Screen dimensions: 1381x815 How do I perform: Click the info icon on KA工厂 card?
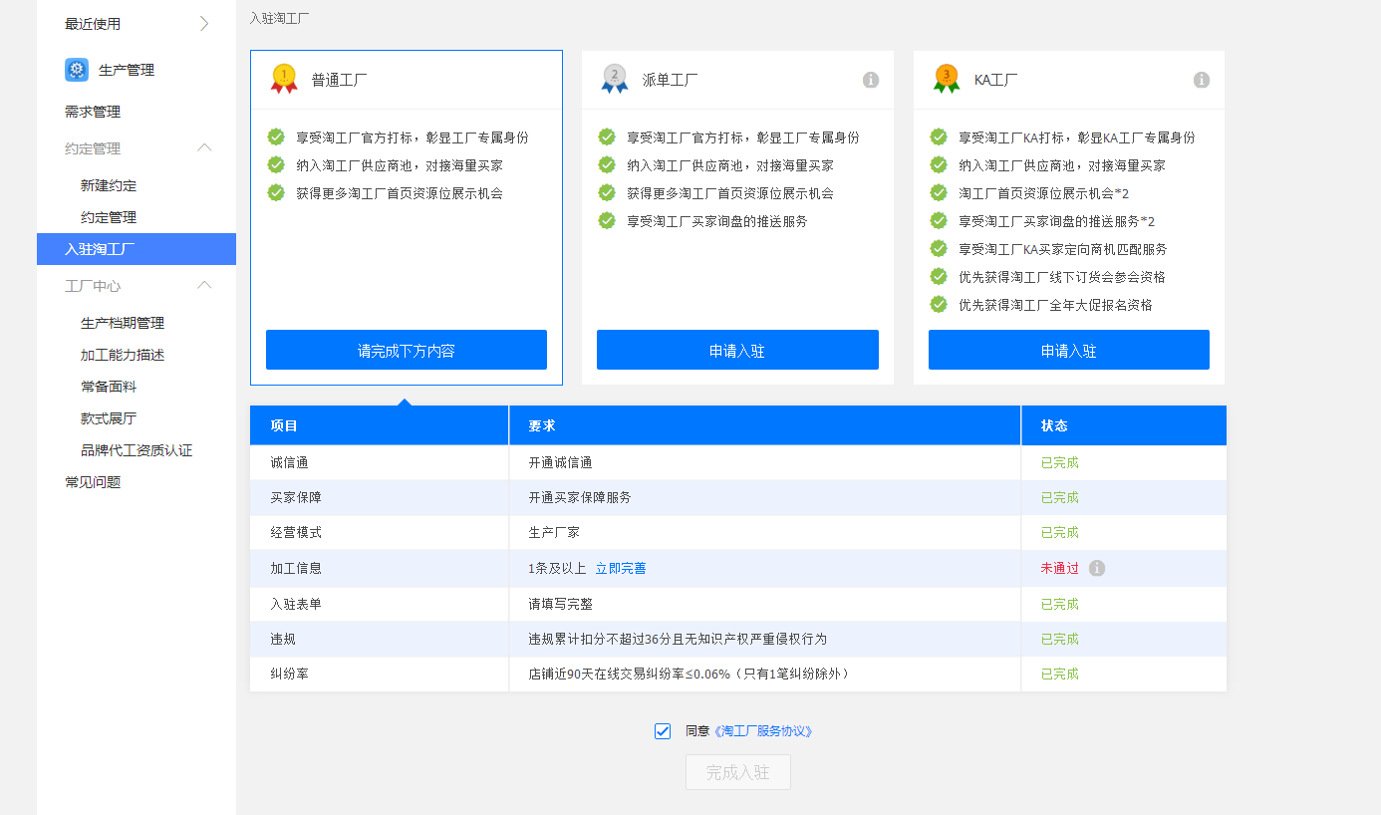(1202, 80)
